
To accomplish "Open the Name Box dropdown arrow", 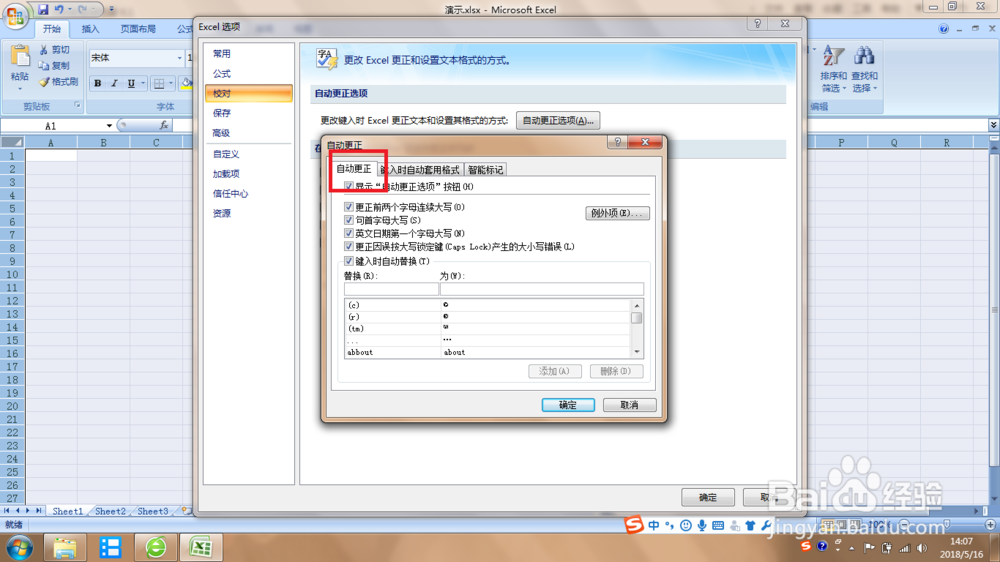I will [109, 126].
